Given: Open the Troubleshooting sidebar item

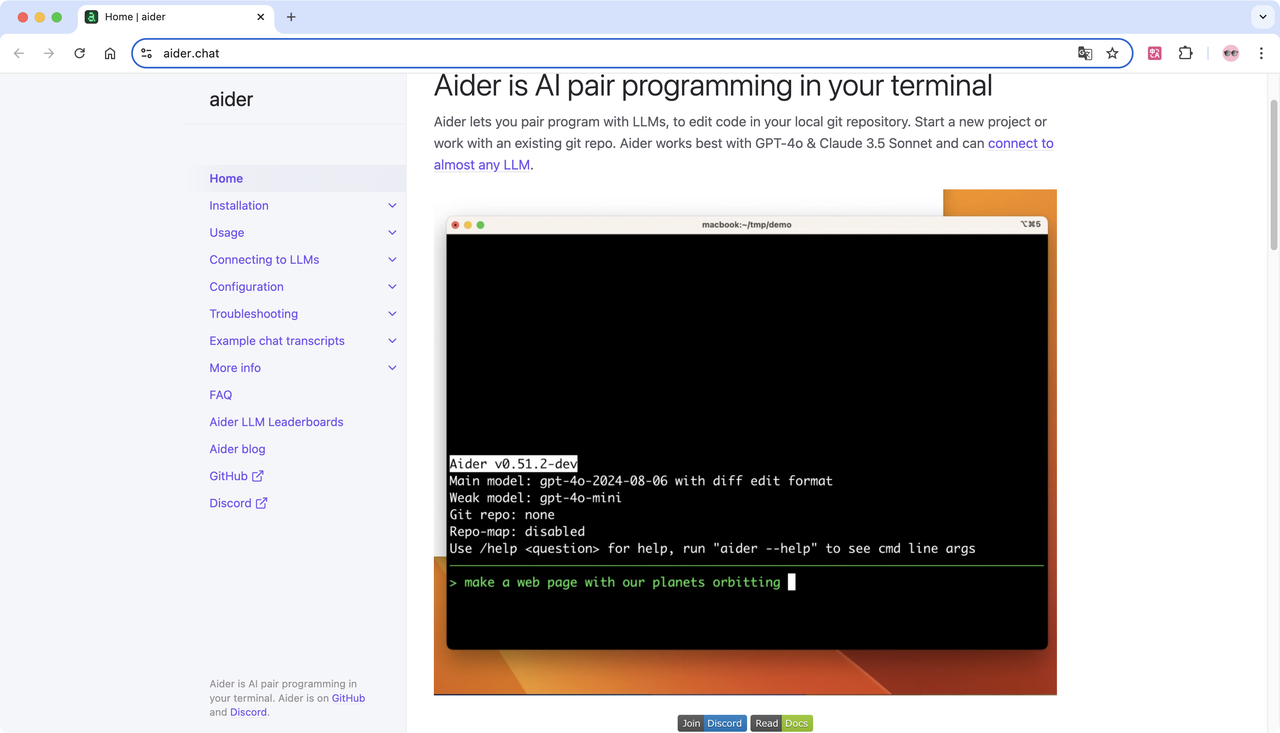Looking at the screenshot, I should (x=253, y=313).
